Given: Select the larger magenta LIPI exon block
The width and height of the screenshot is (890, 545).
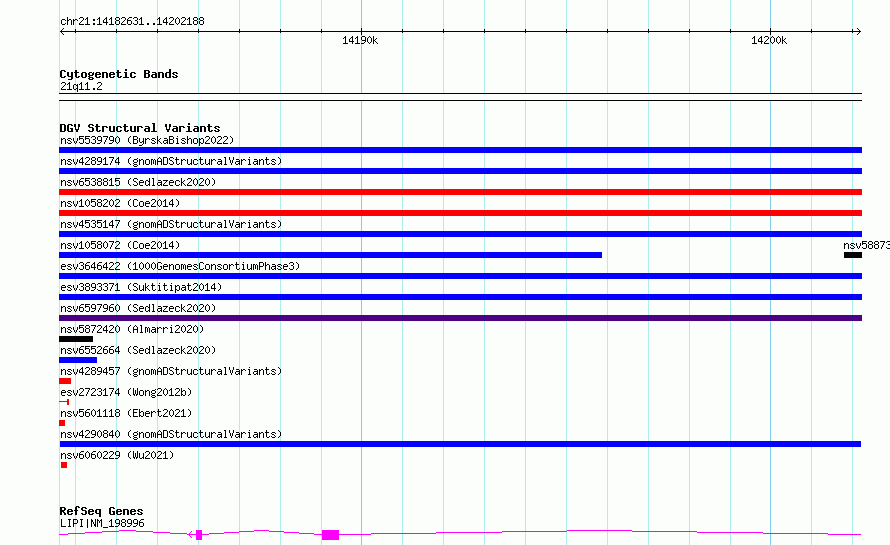Looking at the screenshot, I should pyautogui.click(x=330, y=535).
